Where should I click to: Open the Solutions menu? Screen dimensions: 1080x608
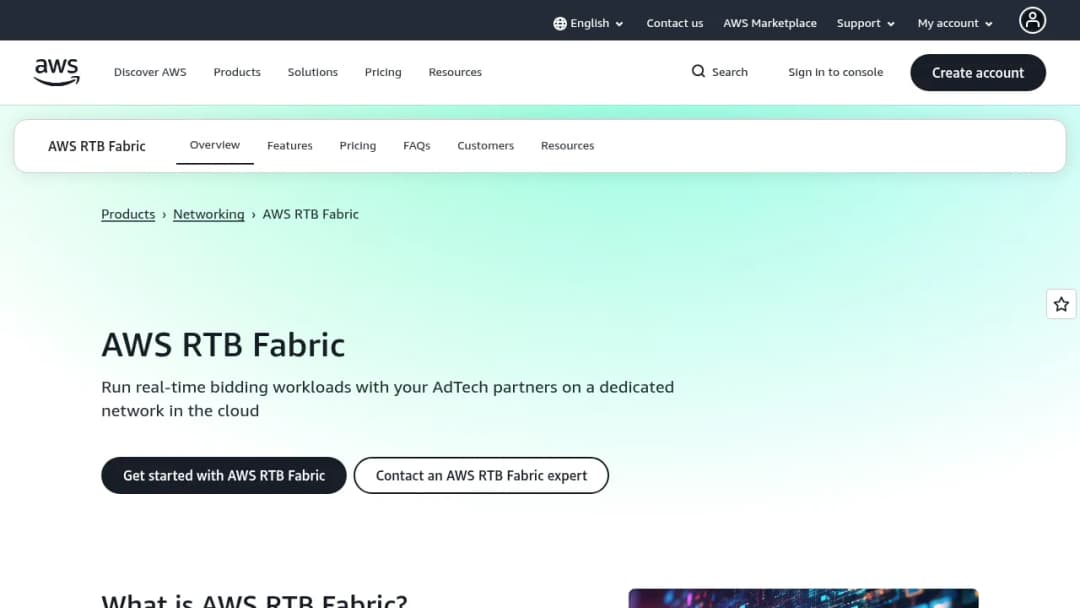313,72
